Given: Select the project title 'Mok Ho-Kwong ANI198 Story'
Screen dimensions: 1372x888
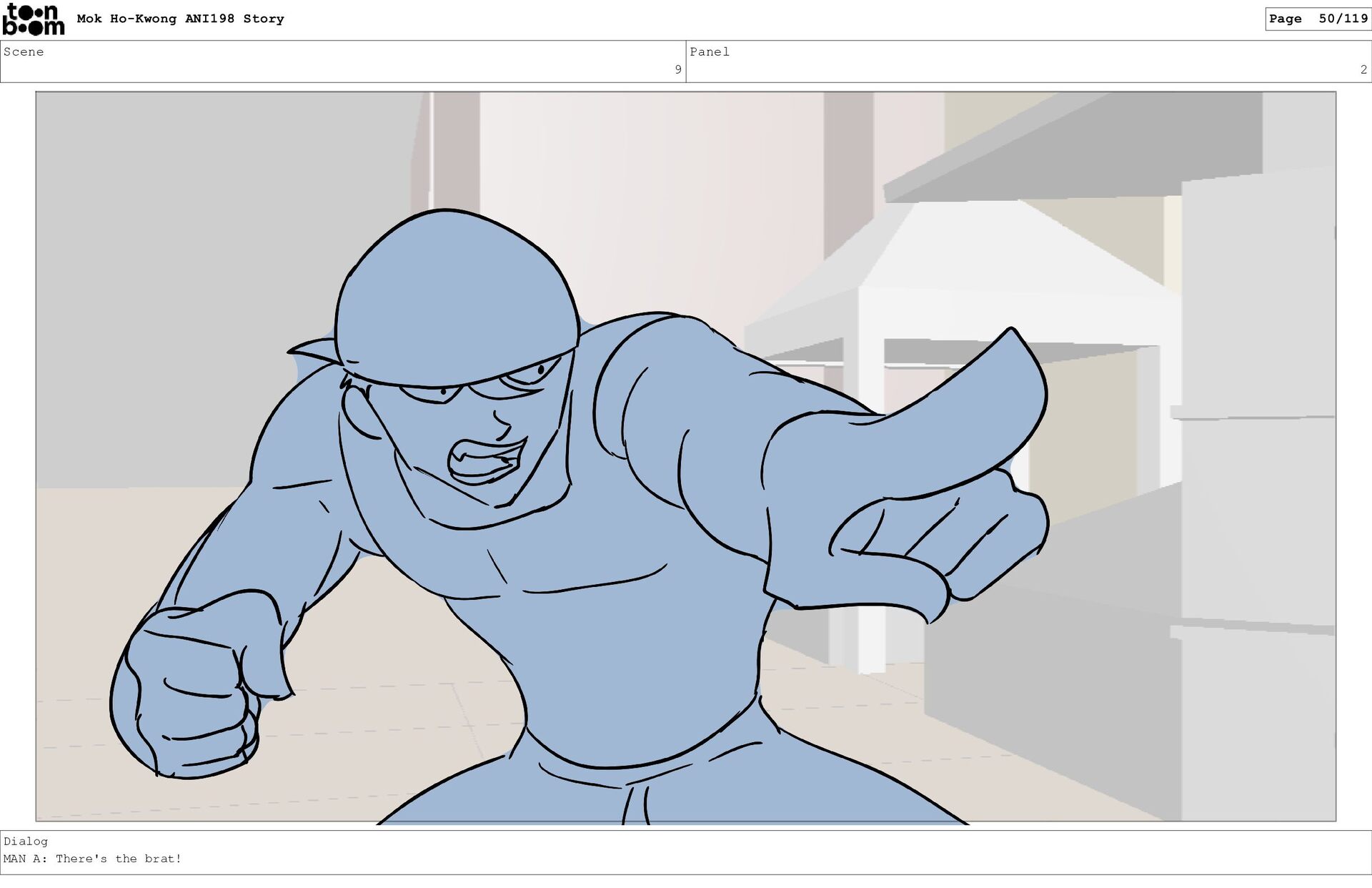Looking at the screenshot, I should click(180, 19).
